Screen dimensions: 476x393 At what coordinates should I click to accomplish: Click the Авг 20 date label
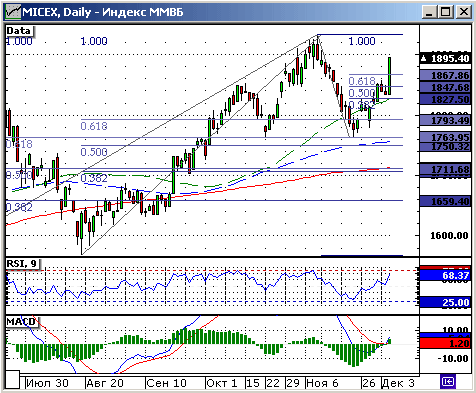click(x=105, y=383)
